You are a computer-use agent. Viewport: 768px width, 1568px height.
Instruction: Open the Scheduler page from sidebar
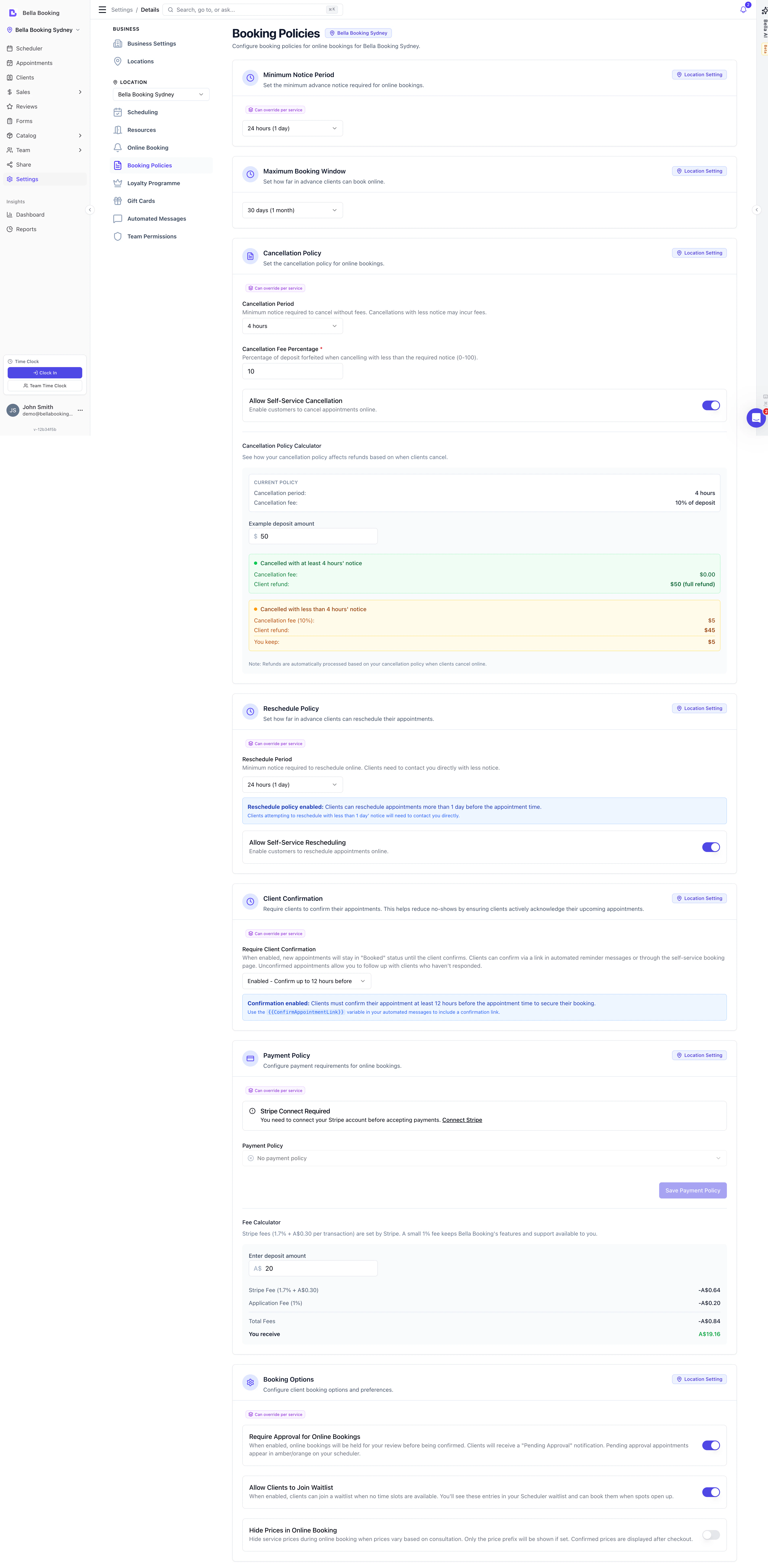coord(45,49)
